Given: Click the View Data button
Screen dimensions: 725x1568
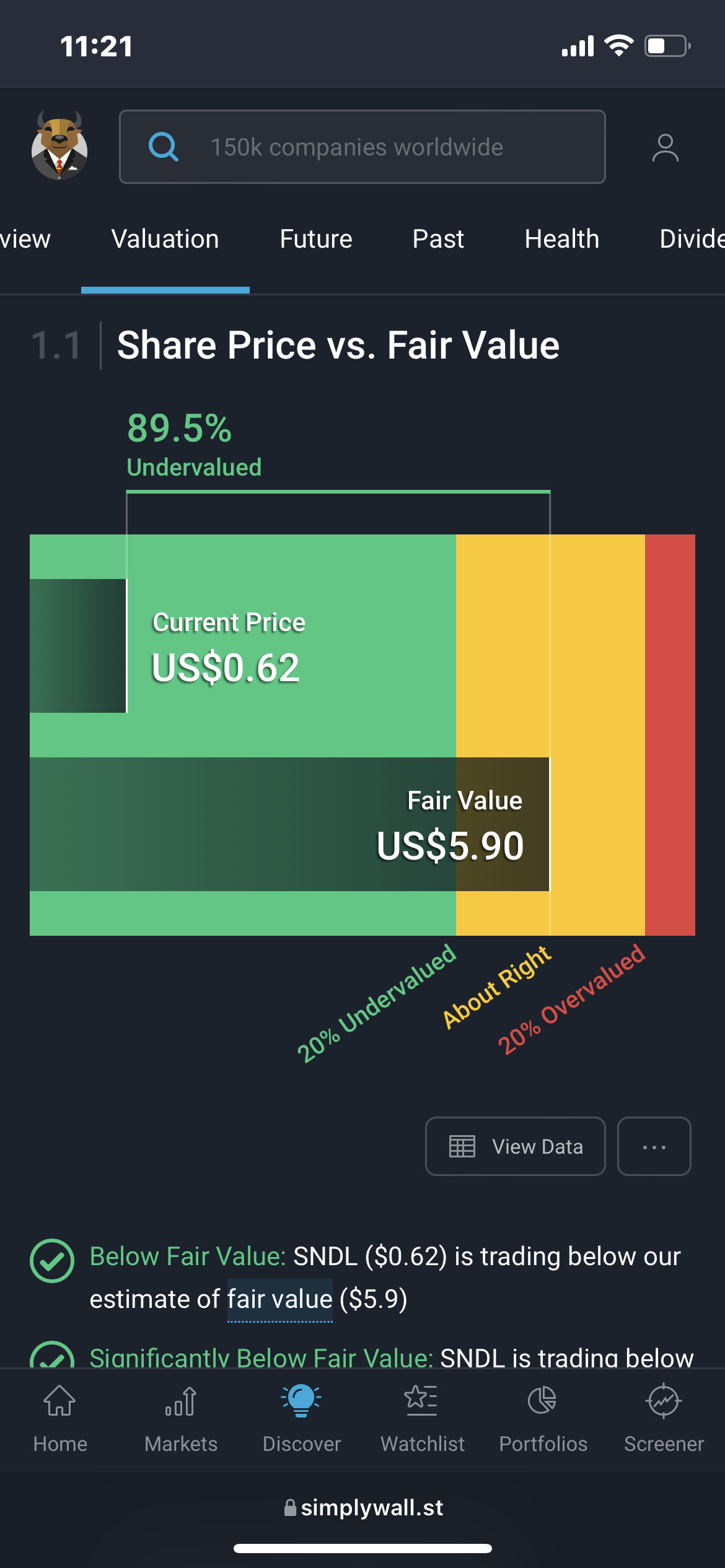Looking at the screenshot, I should pos(516,1146).
